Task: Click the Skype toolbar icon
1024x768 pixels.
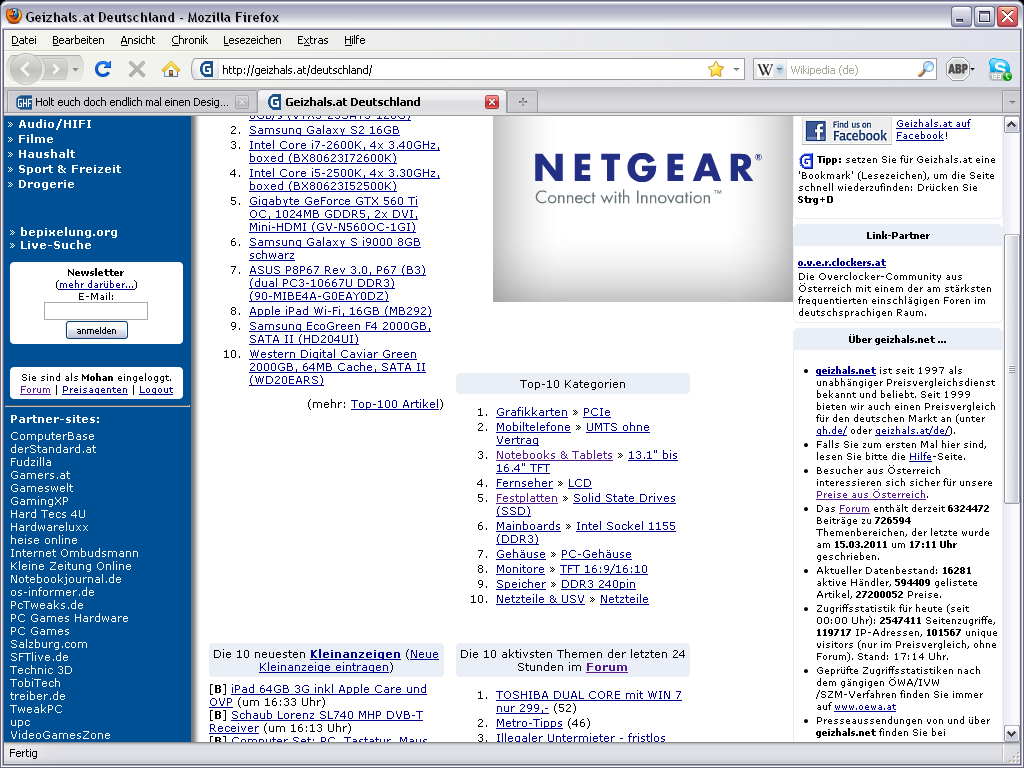Action: (x=999, y=69)
